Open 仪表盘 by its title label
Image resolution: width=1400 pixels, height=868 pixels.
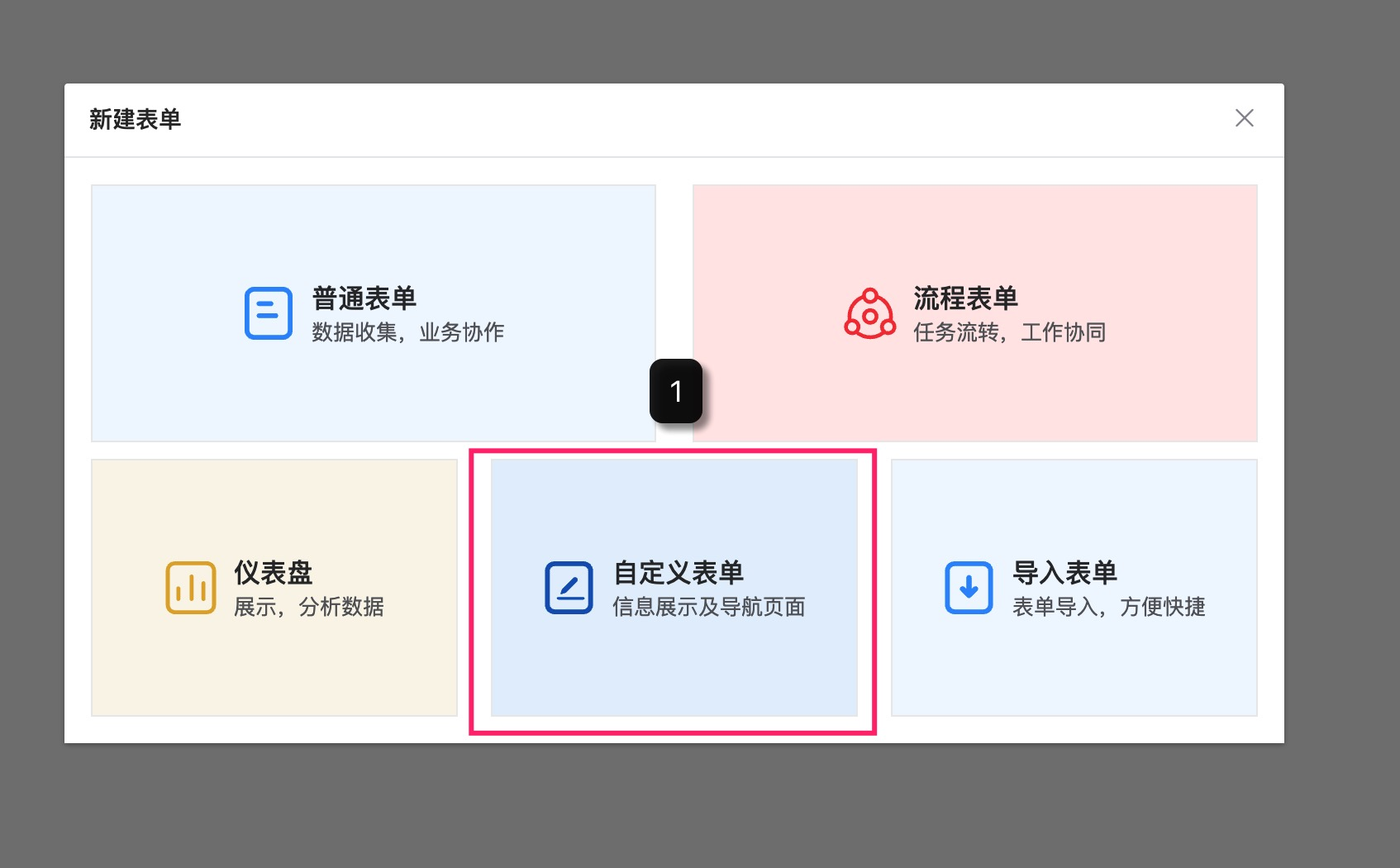click(x=274, y=573)
